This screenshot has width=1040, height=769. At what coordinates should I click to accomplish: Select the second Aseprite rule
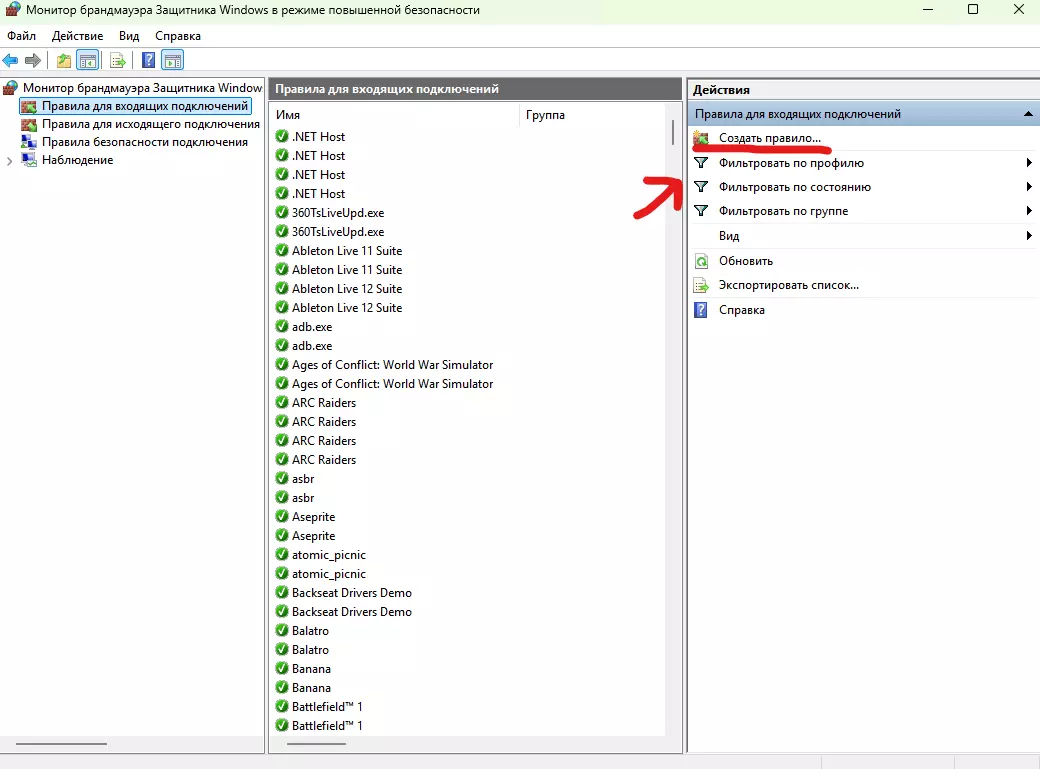tap(314, 536)
